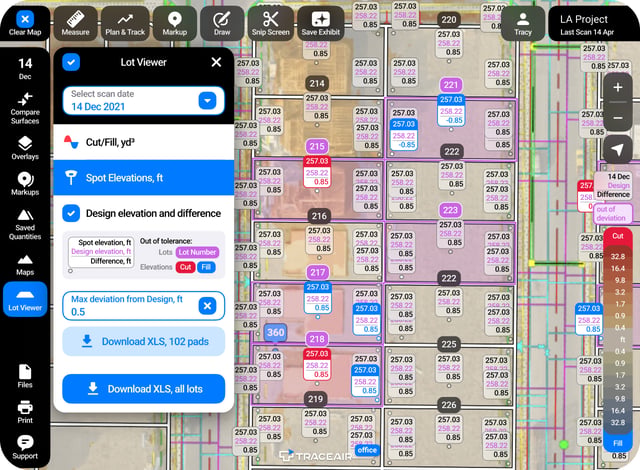Select lot number 216 label
640x470 pixels.
319,216
